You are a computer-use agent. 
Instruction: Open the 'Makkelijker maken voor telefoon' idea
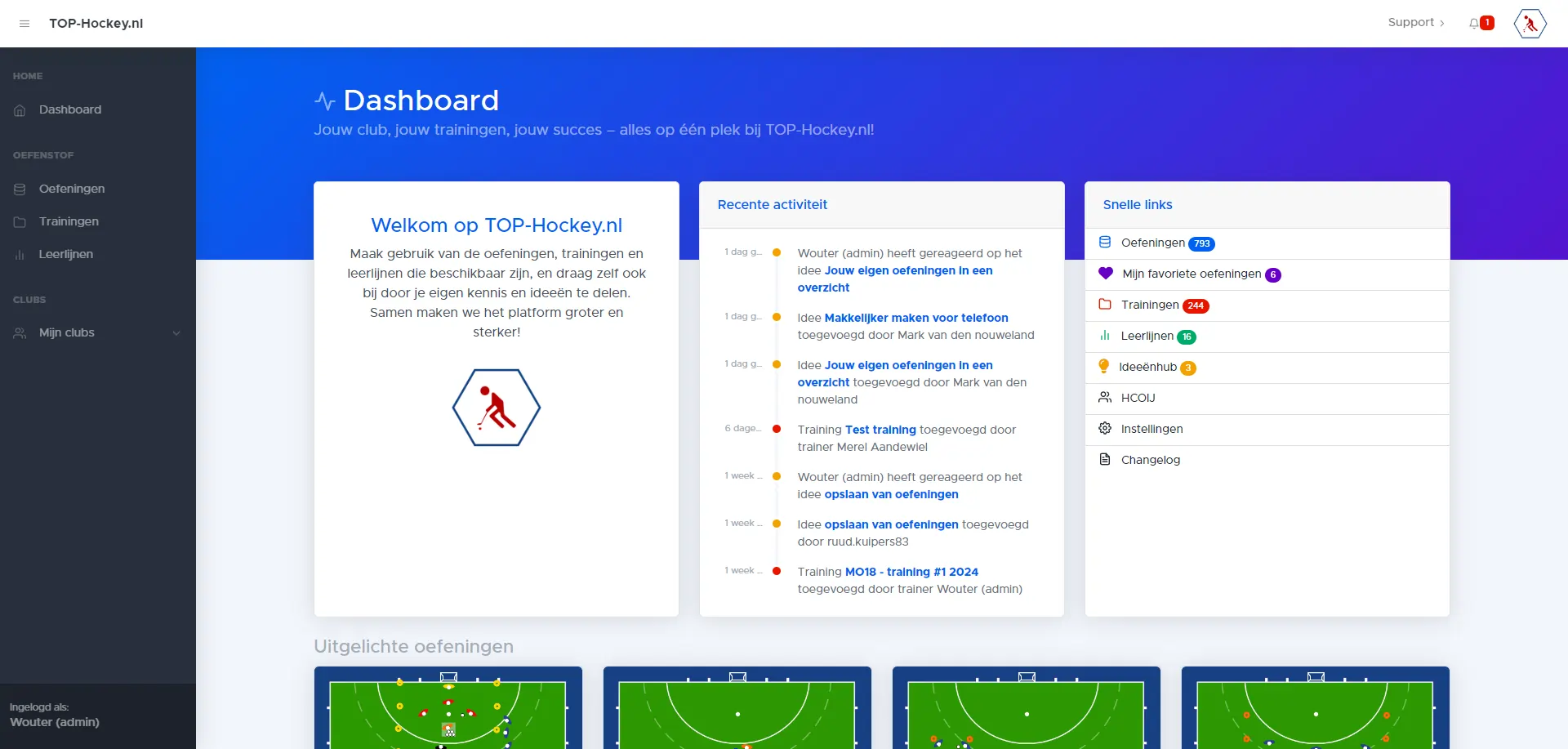915,319
